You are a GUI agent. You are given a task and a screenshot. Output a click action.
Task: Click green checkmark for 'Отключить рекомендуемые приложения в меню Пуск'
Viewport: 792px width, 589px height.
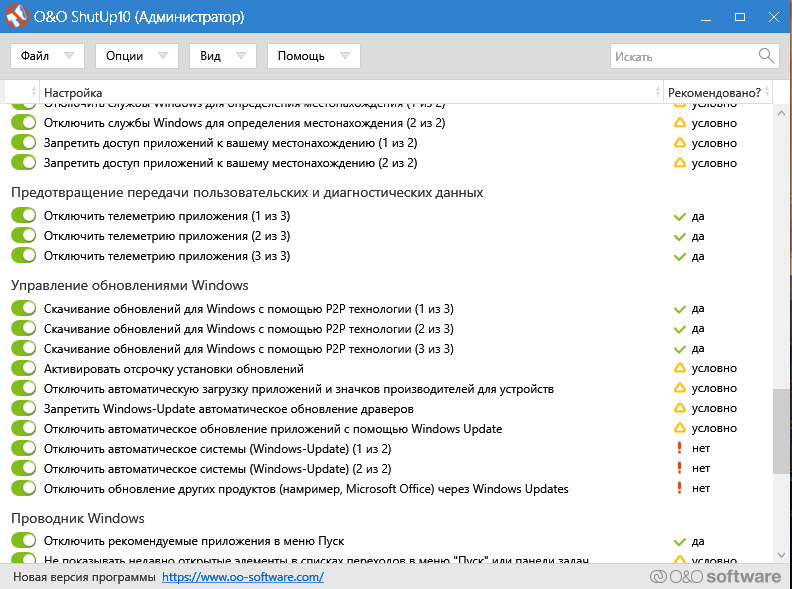point(680,542)
